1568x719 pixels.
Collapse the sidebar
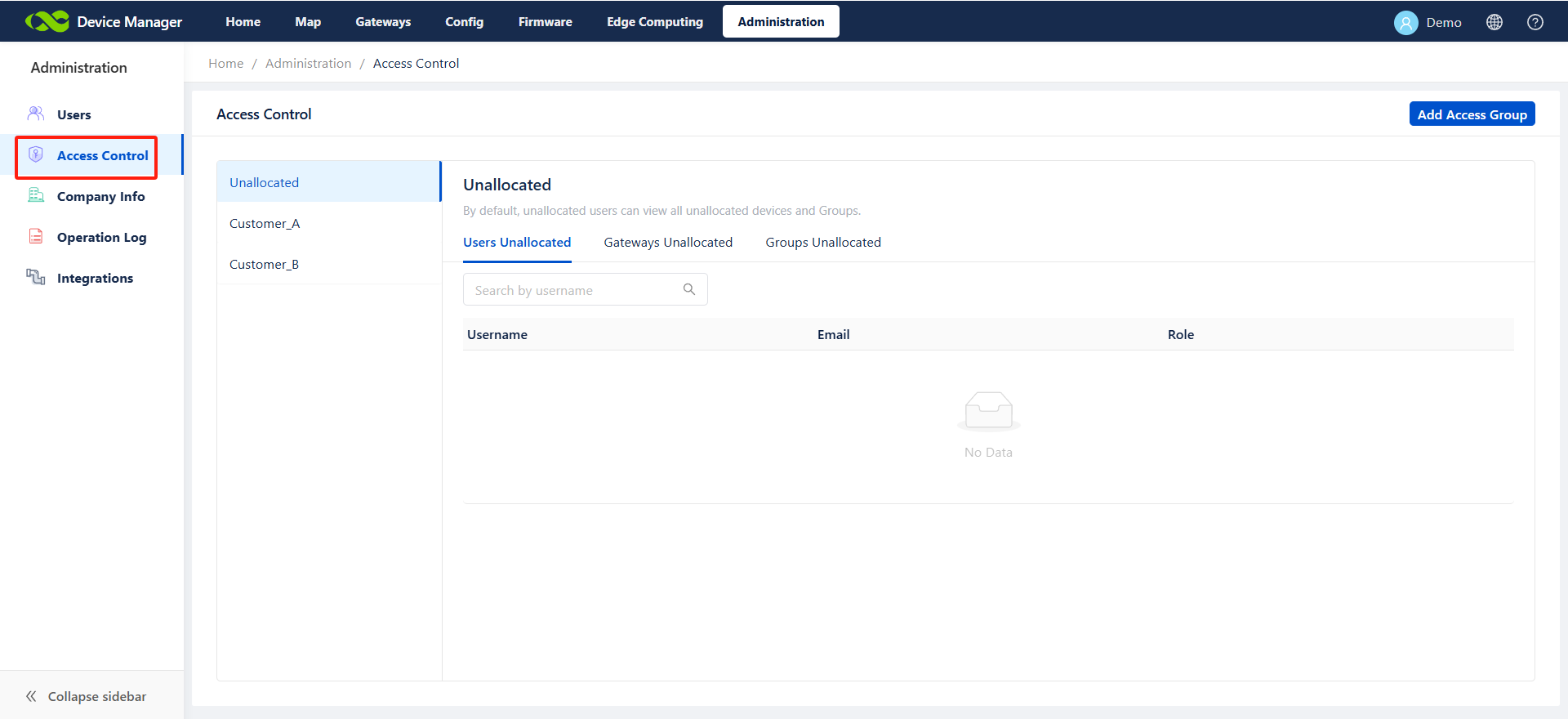pyautogui.click(x=86, y=696)
